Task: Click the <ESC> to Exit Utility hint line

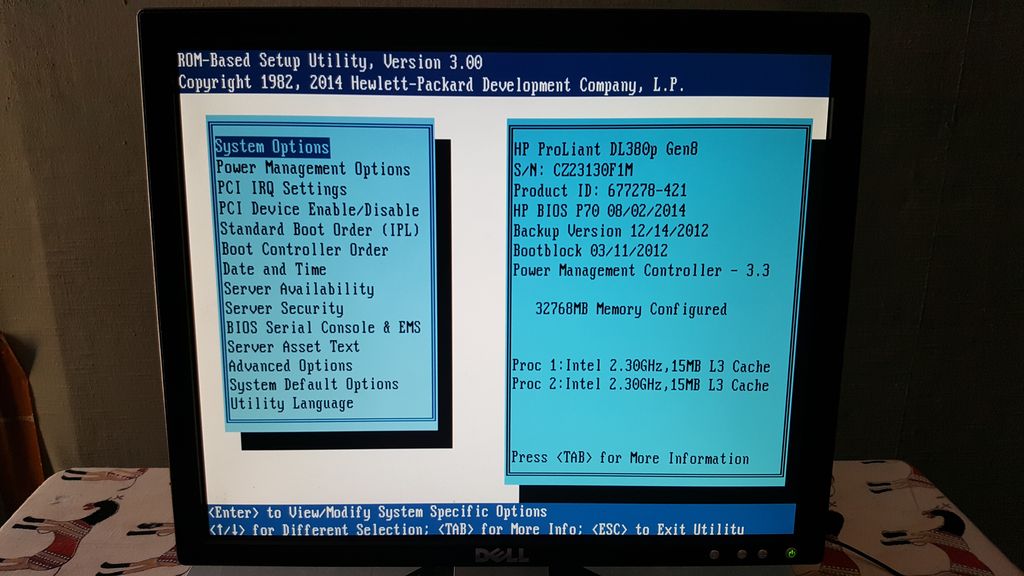Action: coord(667,528)
